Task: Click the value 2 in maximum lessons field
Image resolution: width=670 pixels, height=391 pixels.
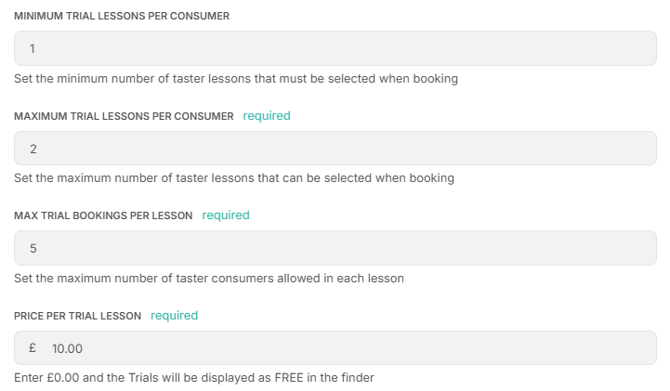Action: coord(33,149)
